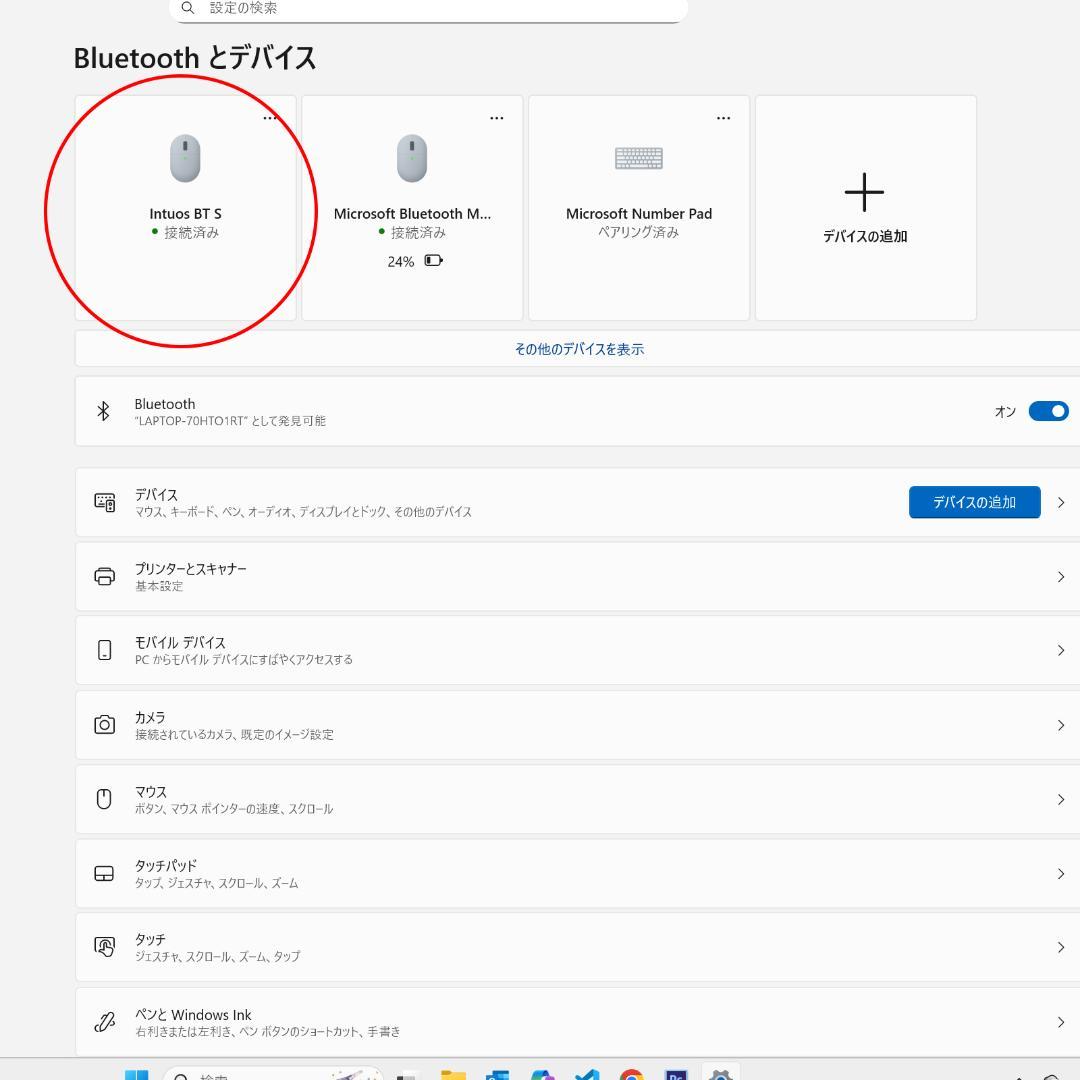This screenshot has width=1080, height=1080.
Task: Focus the 設定の検索 search field
Action: [x=428, y=10]
